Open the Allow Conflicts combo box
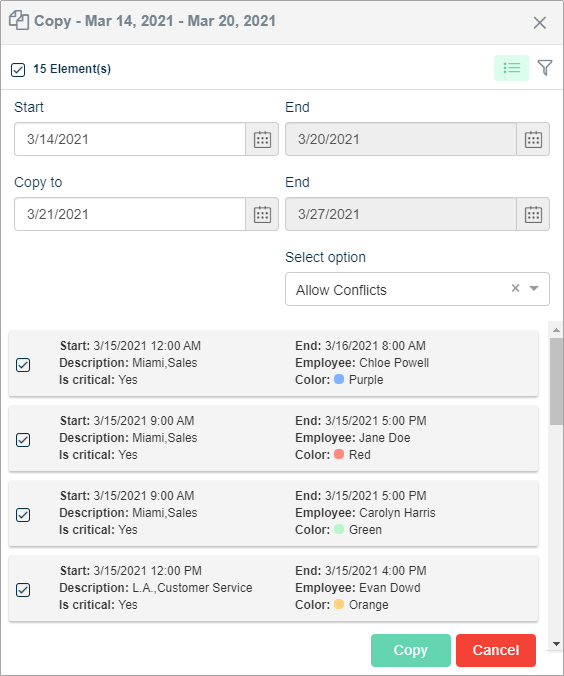Screen dimensions: 564x676 point(417,289)
